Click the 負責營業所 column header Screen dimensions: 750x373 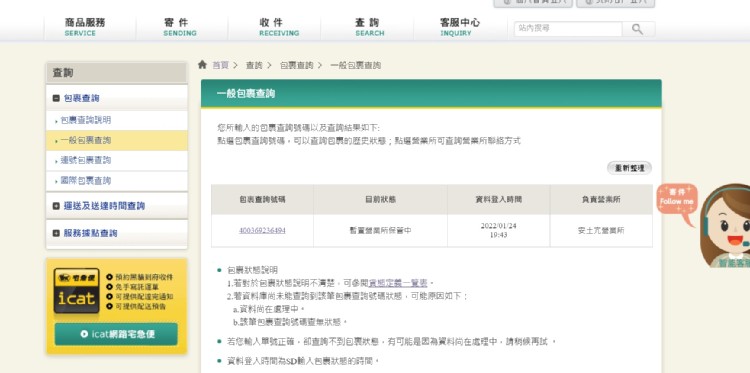click(x=601, y=199)
